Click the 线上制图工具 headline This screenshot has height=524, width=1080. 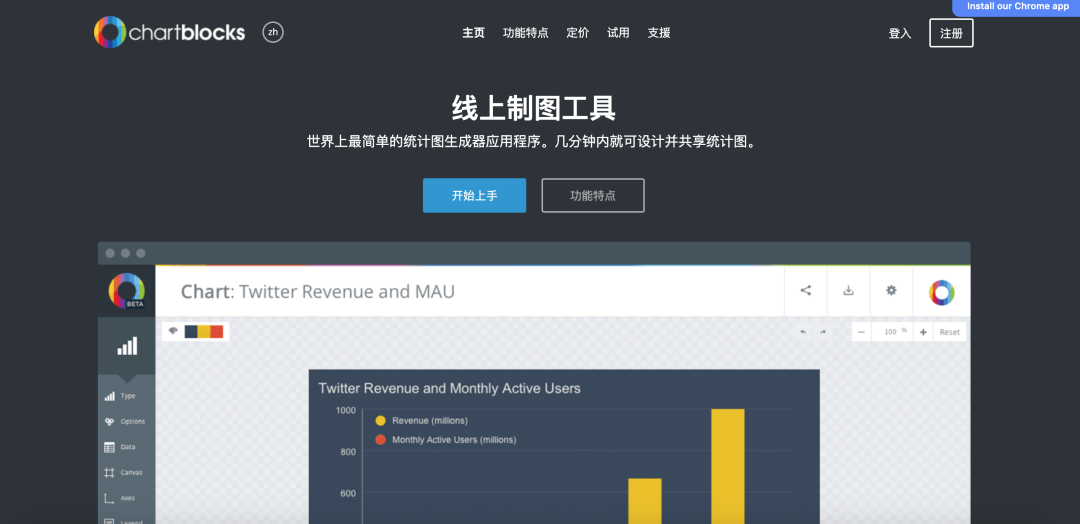534,109
